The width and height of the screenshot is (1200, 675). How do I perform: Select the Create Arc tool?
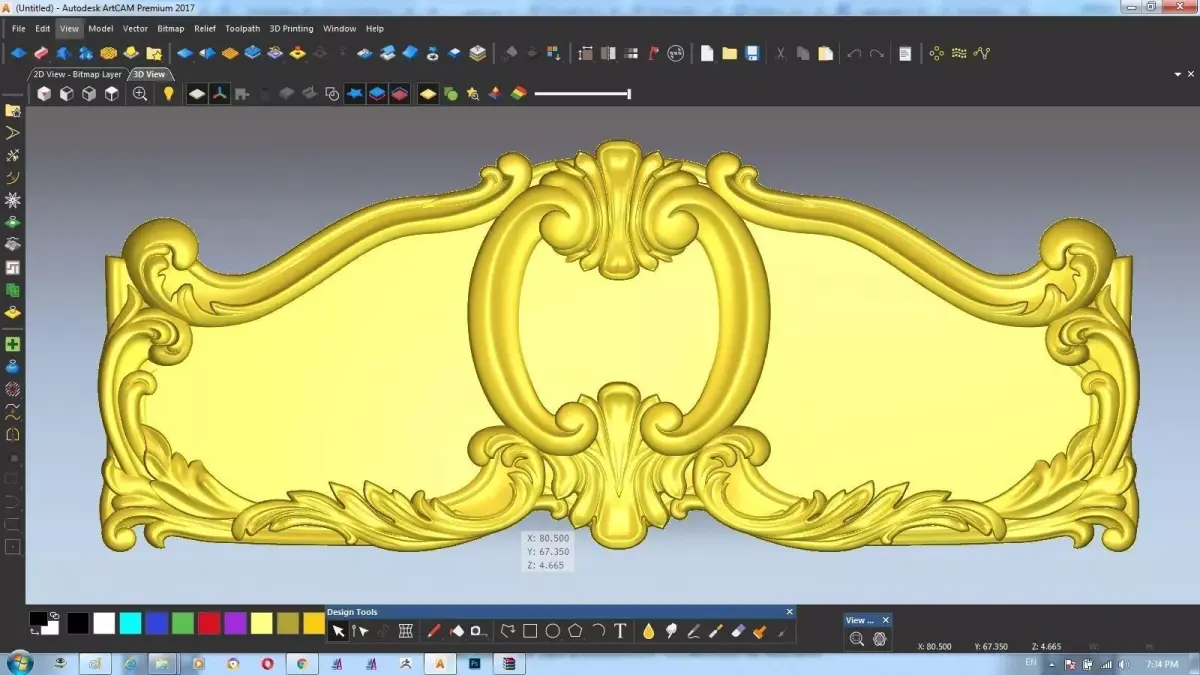(598, 631)
